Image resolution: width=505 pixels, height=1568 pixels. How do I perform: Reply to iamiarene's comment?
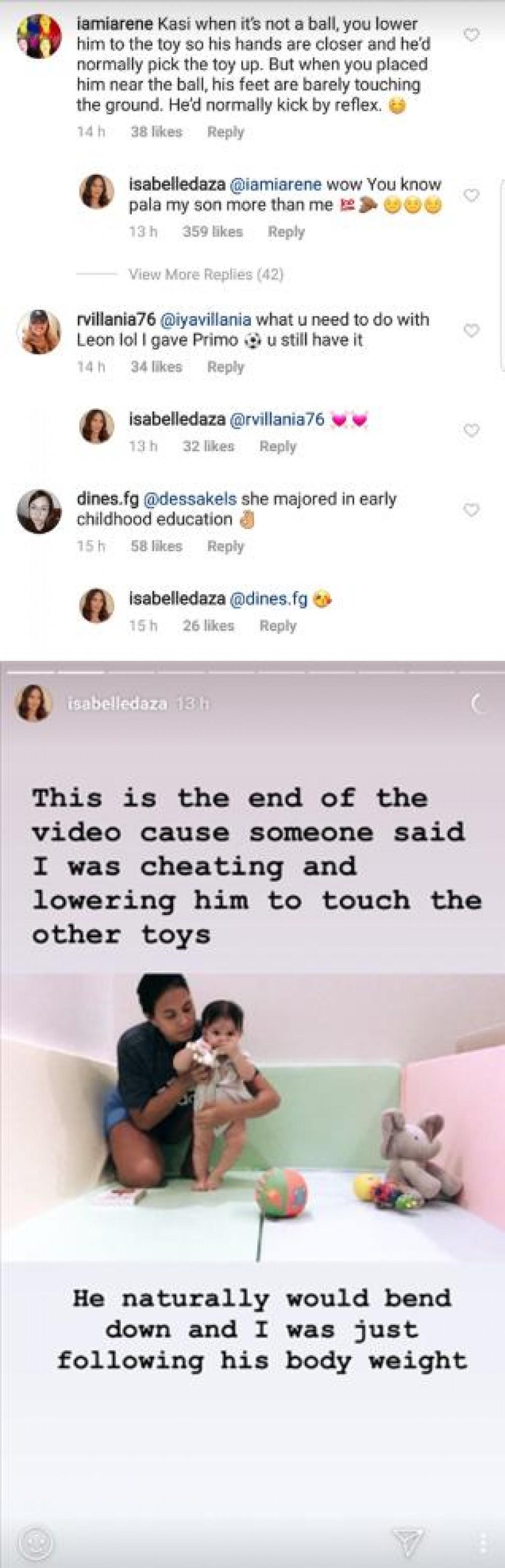pos(225,132)
